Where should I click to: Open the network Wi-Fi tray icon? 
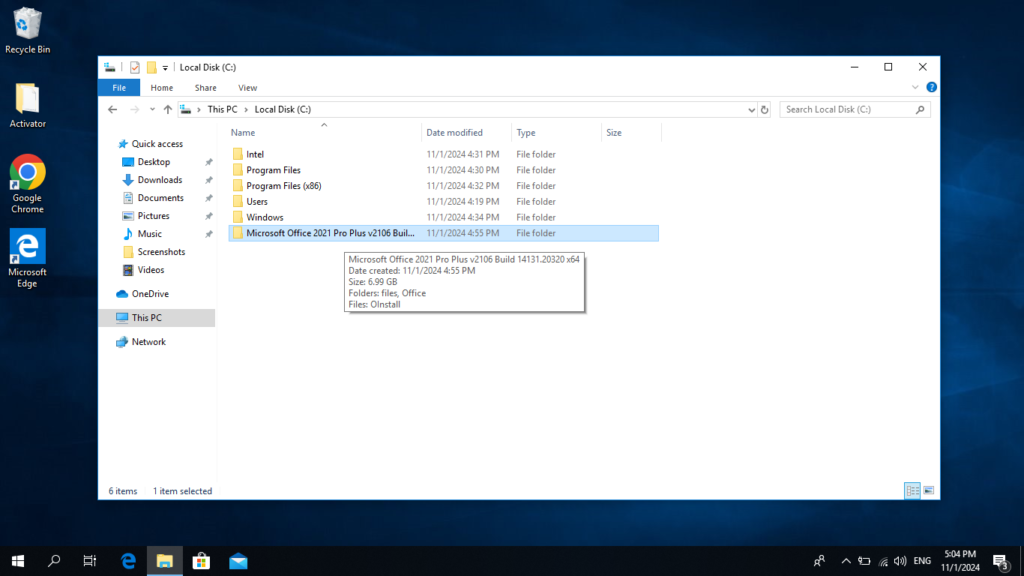coord(883,562)
